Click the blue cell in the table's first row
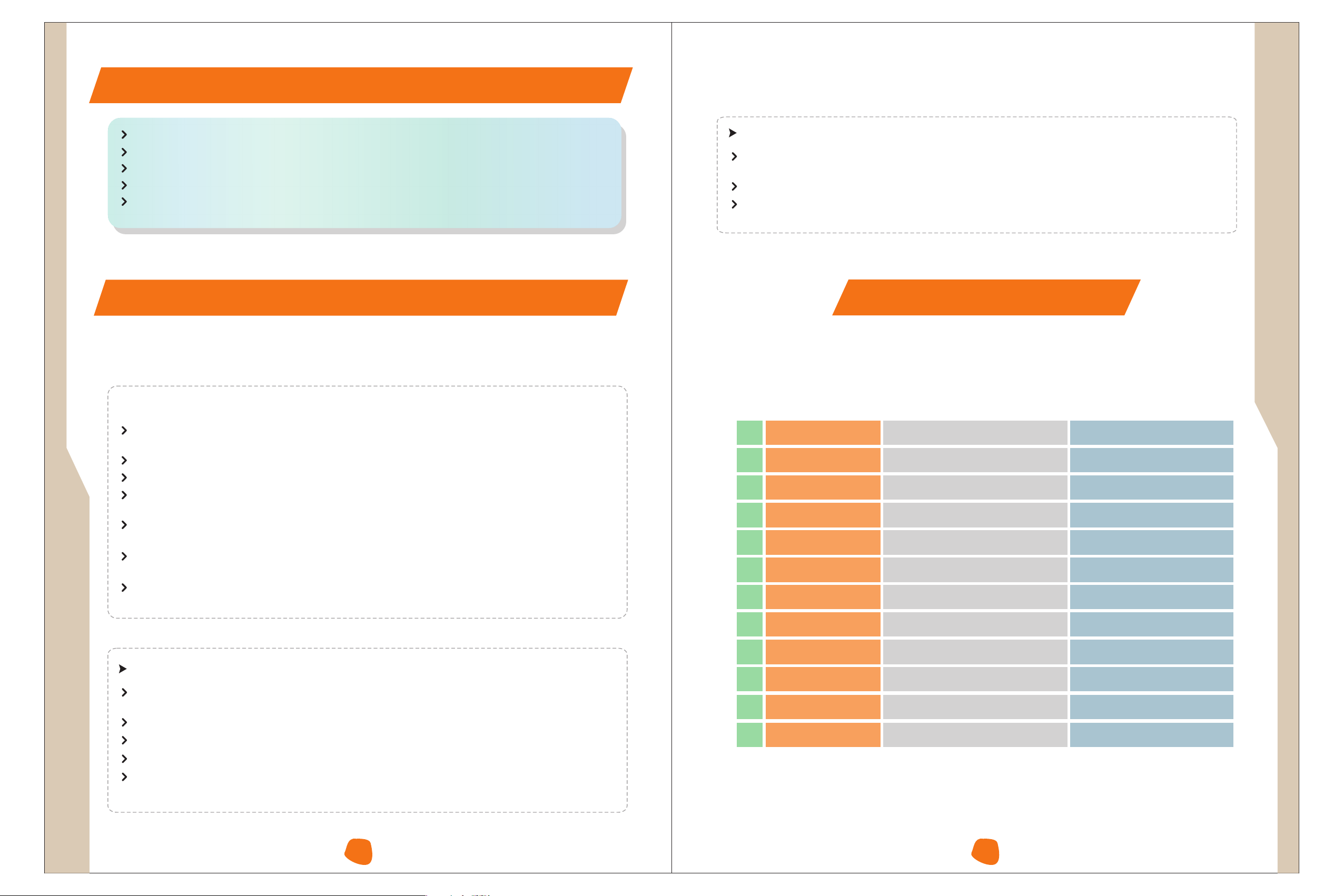 pyautogui.click(x=1151, y=433)
